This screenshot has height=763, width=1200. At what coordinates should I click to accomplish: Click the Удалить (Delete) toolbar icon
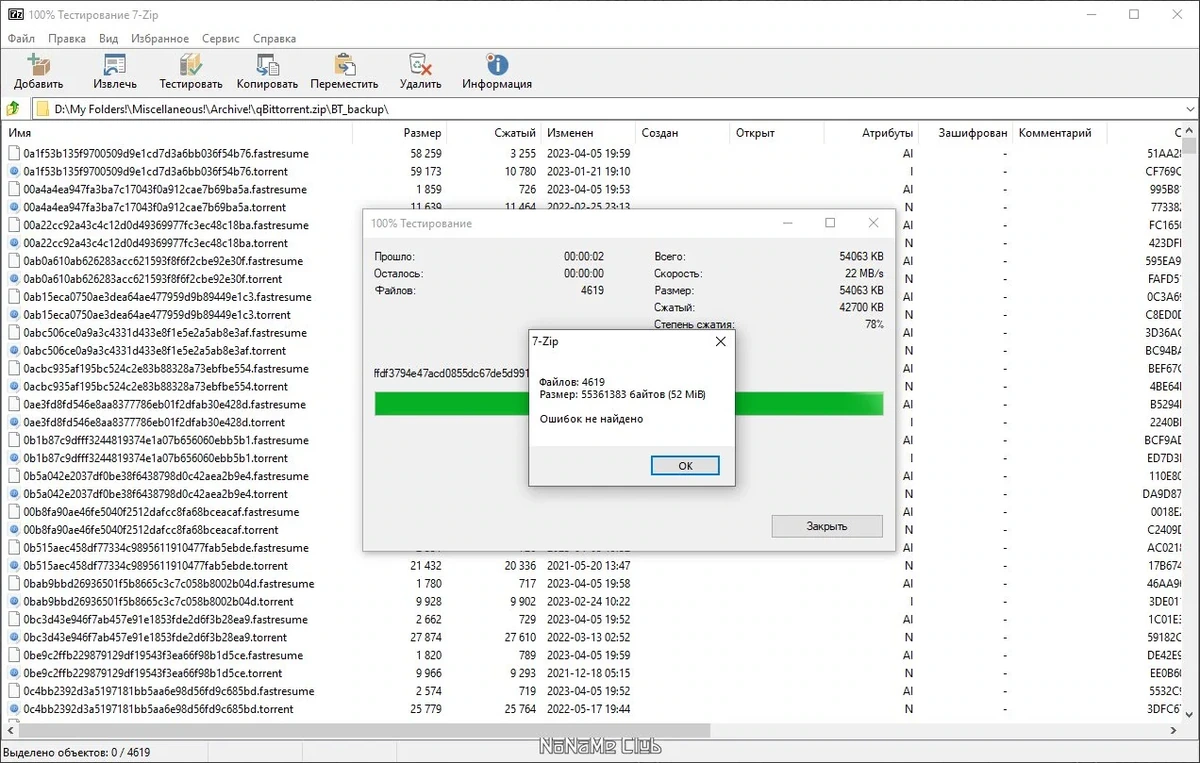[420, 65]
